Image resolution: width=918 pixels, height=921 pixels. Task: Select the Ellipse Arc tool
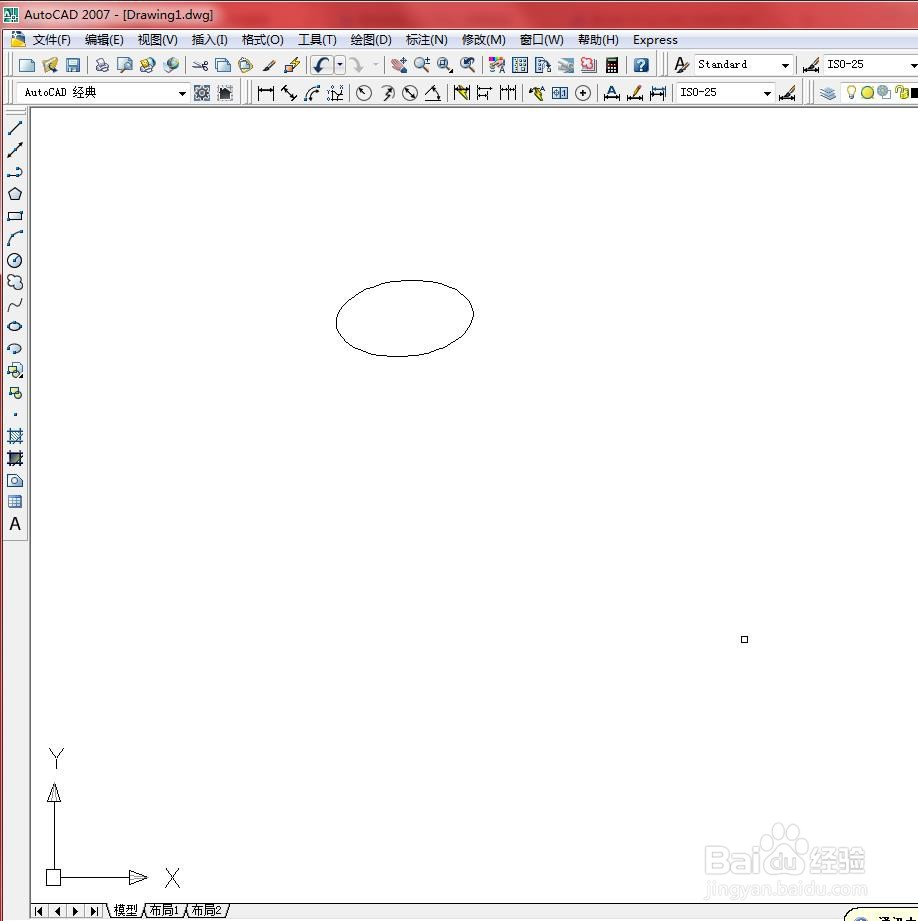tap(15, 348)
